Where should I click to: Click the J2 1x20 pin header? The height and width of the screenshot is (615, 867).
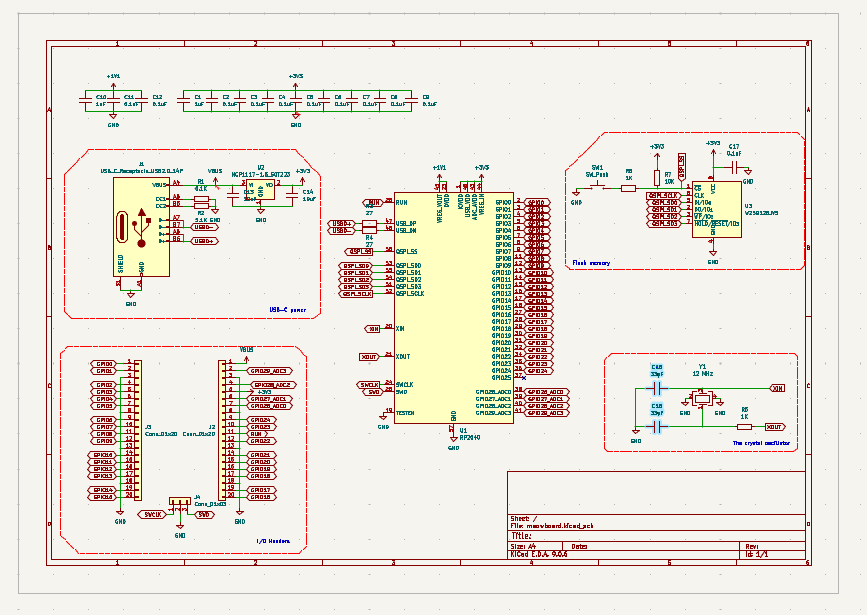[226, 430]
